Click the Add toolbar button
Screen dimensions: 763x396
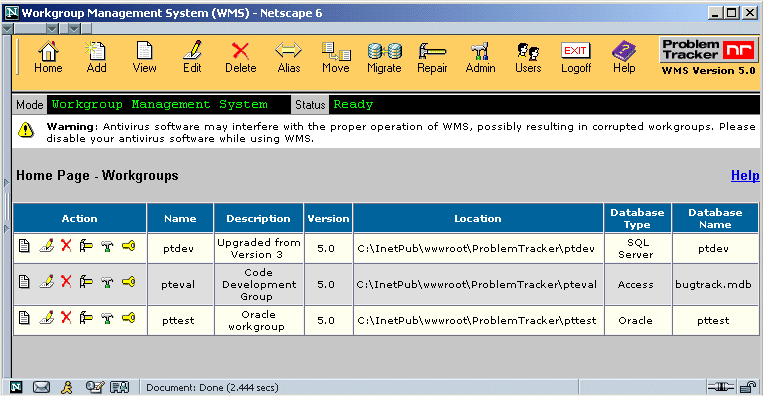click(96, 57)
